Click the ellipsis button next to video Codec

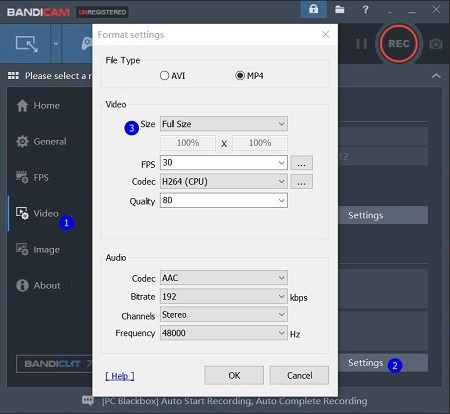301,182
